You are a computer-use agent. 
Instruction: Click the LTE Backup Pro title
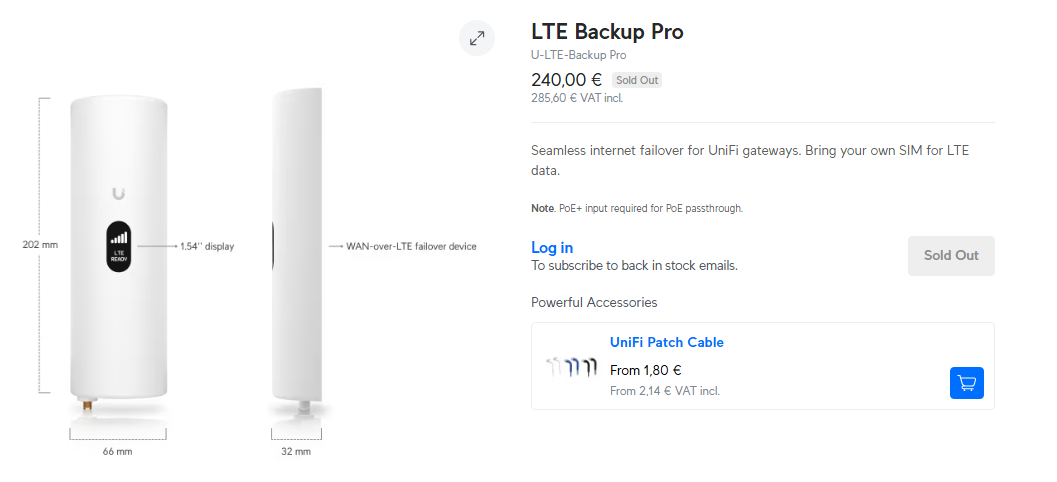[607, 32]
